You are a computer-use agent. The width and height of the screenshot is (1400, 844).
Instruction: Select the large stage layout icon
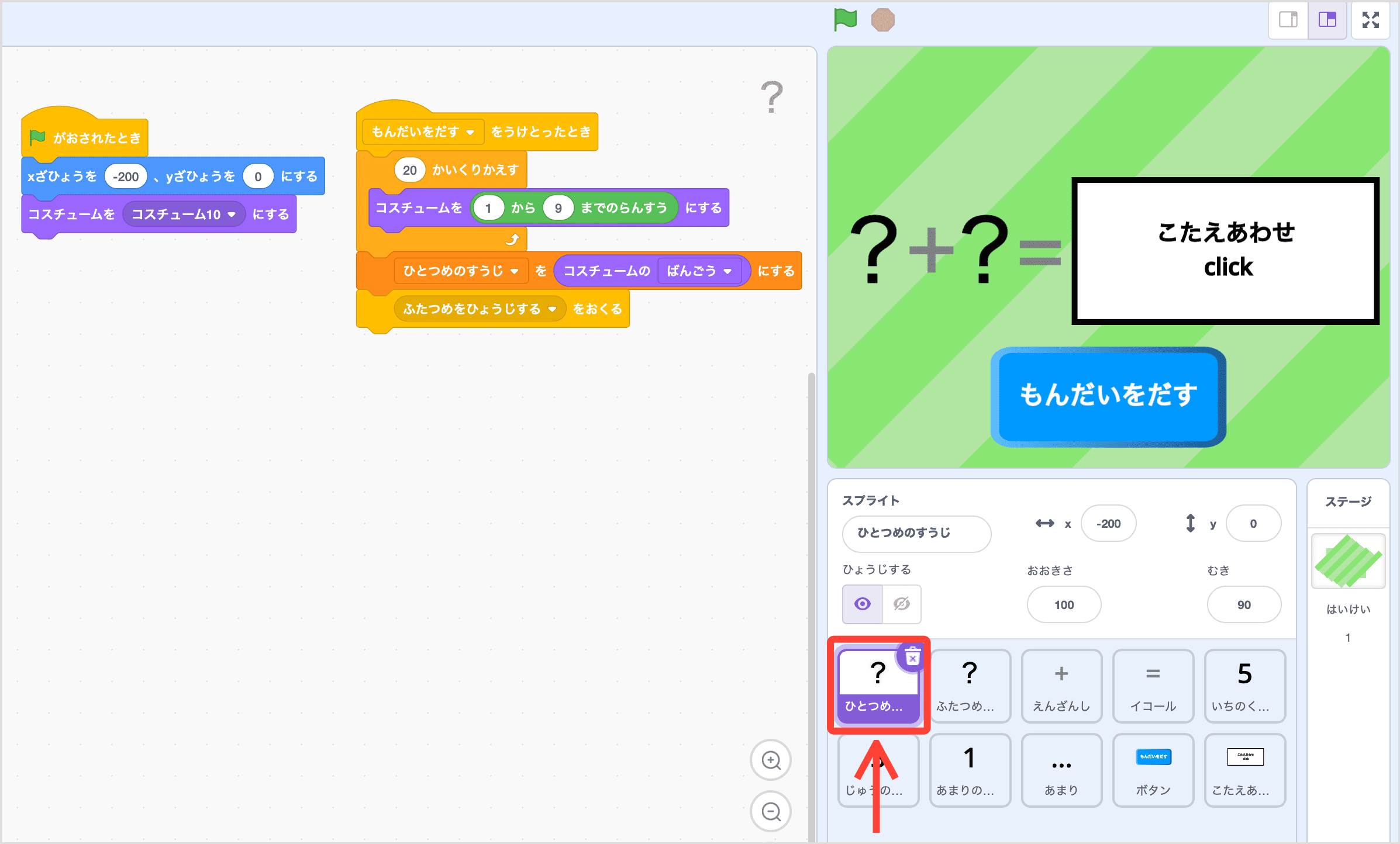1327,19
